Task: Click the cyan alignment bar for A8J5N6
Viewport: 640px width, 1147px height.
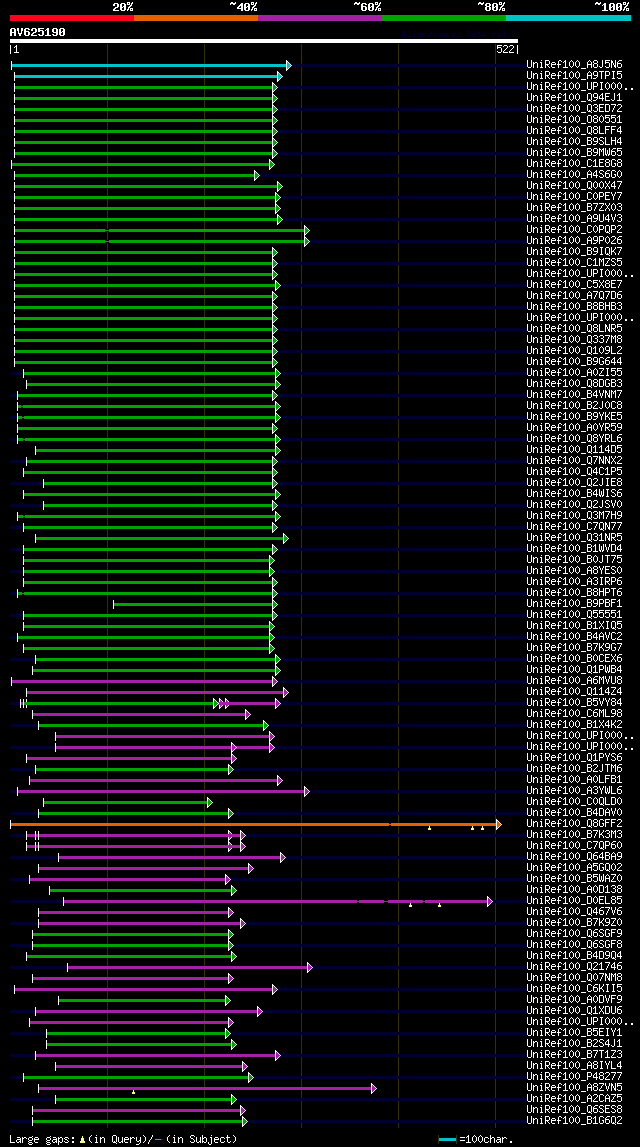Action: point(151,66)
